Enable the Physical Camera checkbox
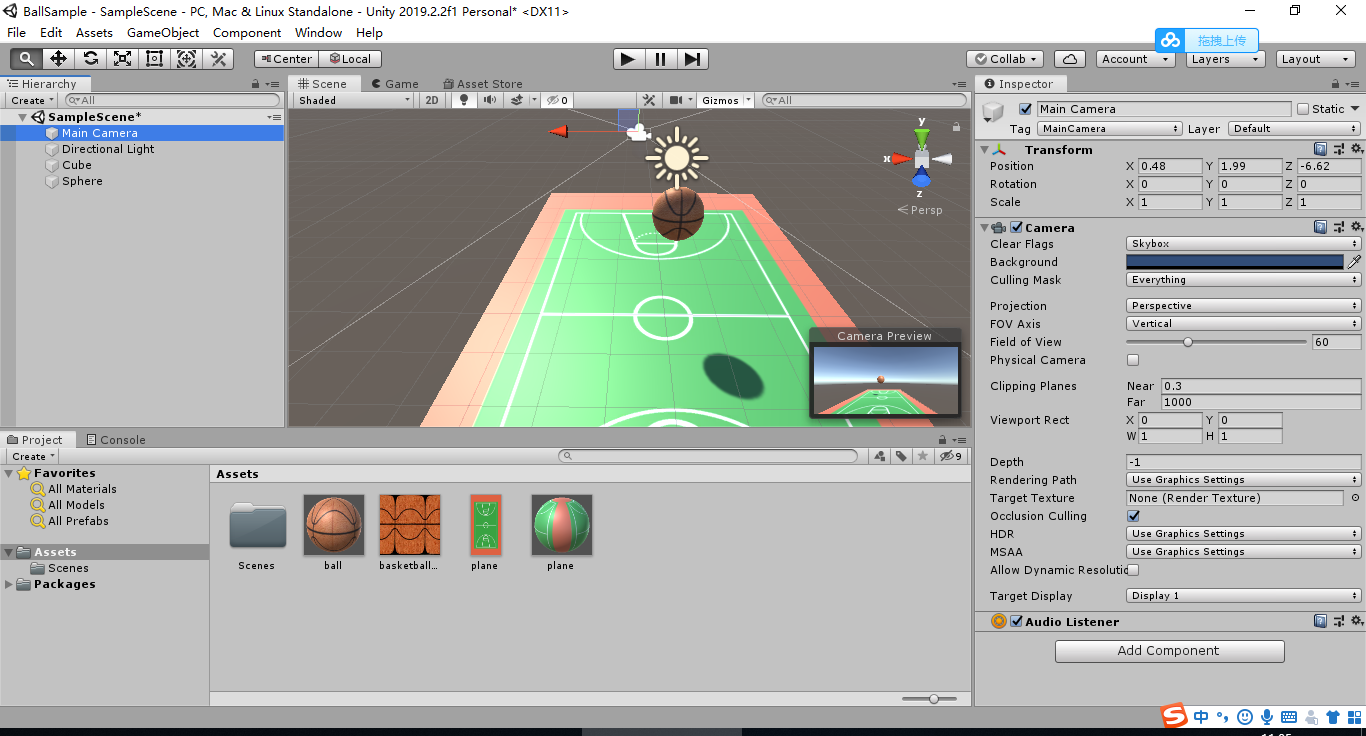 (x=1135, y=360)
